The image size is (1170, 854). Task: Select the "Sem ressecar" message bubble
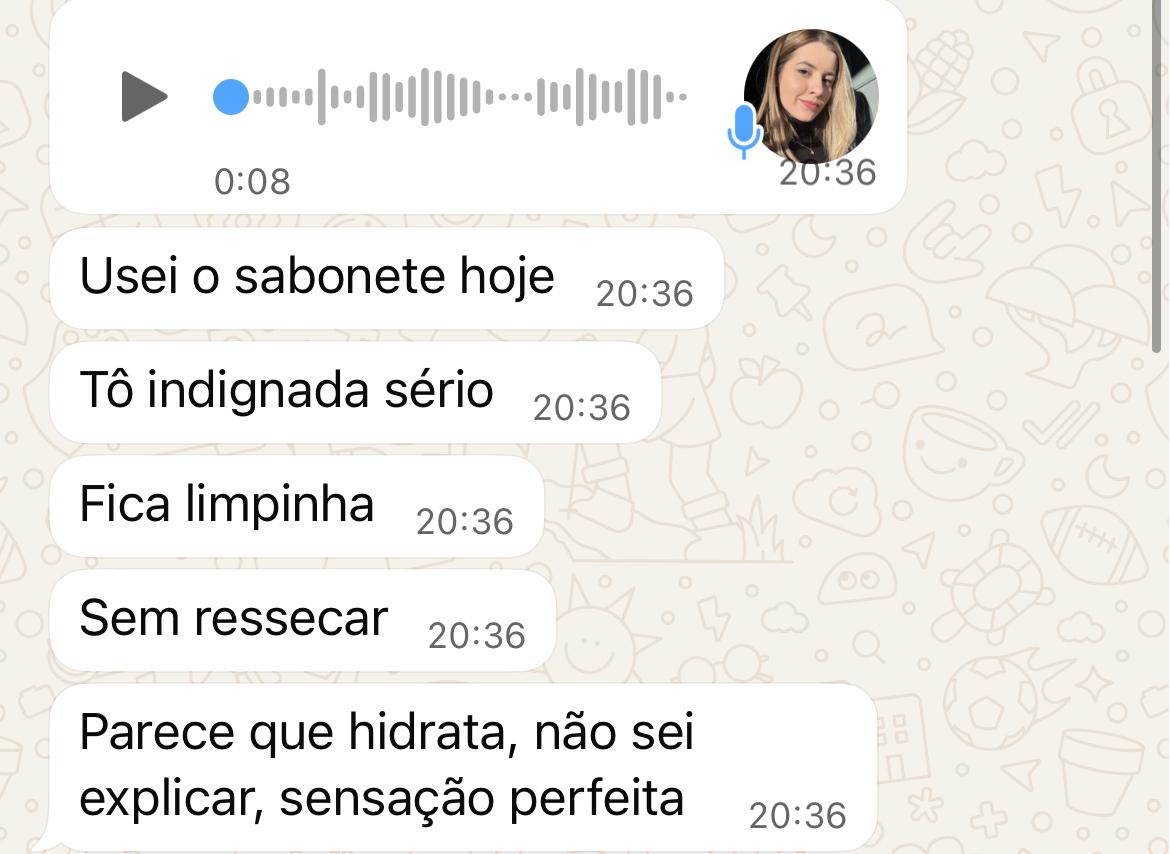(x=303, y=621)
